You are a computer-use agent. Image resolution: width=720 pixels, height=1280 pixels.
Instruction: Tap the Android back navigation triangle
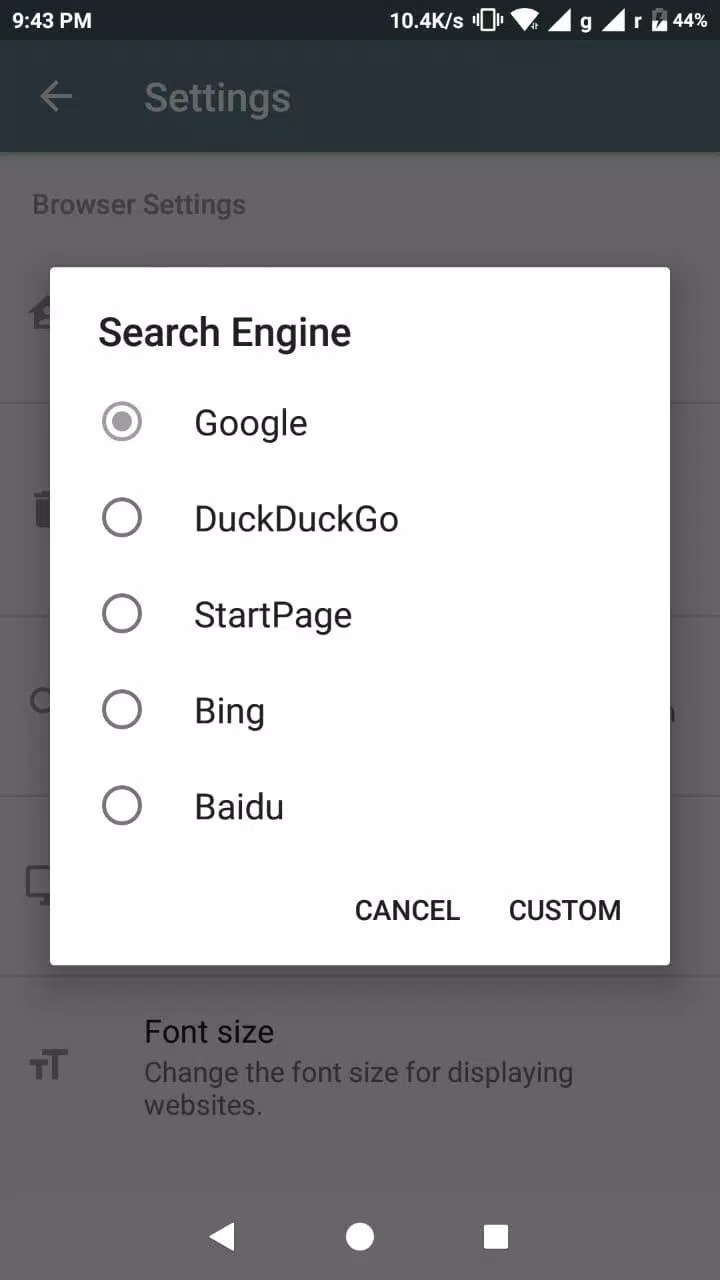coord(222,1237)
